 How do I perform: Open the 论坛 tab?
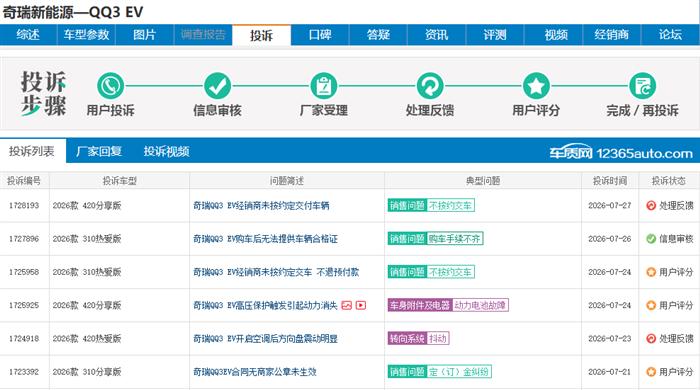[670, 35]
